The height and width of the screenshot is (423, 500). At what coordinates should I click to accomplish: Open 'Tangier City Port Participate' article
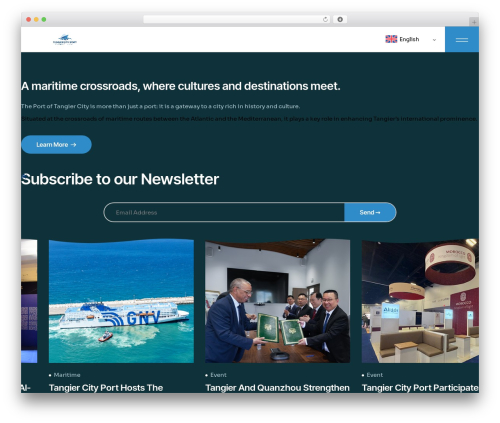point(420,388)
